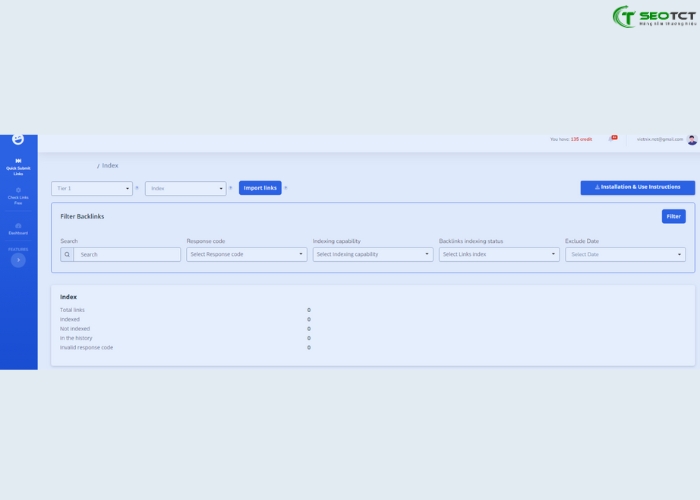Open the Index type dropdown
Screen dimensions: 700x500
click(186, 188)
